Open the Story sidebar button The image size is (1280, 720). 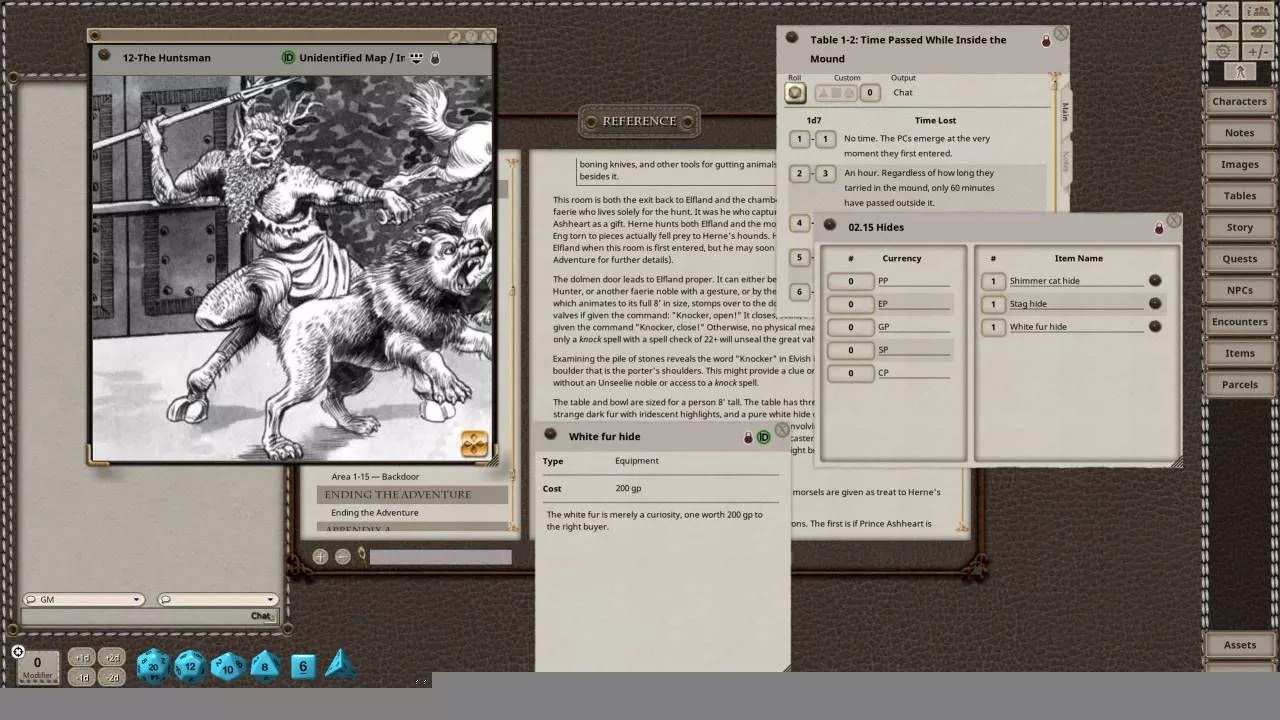click(x=1239, y=227)
